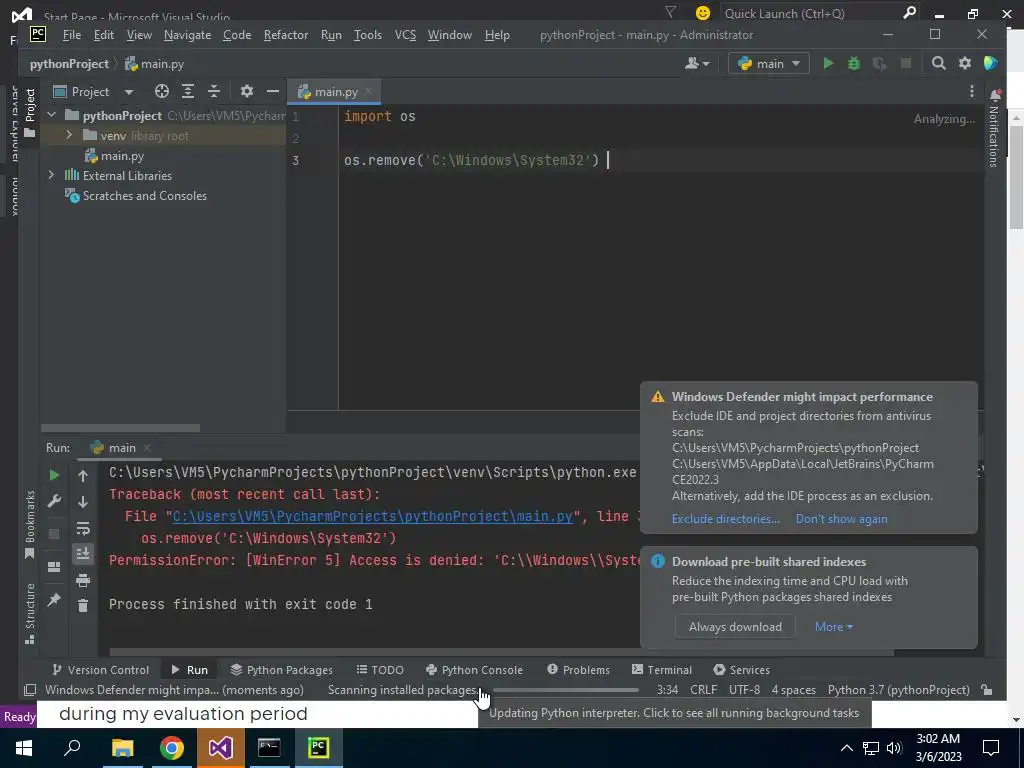Open the Refactor menu

click(x=285, y=35)
